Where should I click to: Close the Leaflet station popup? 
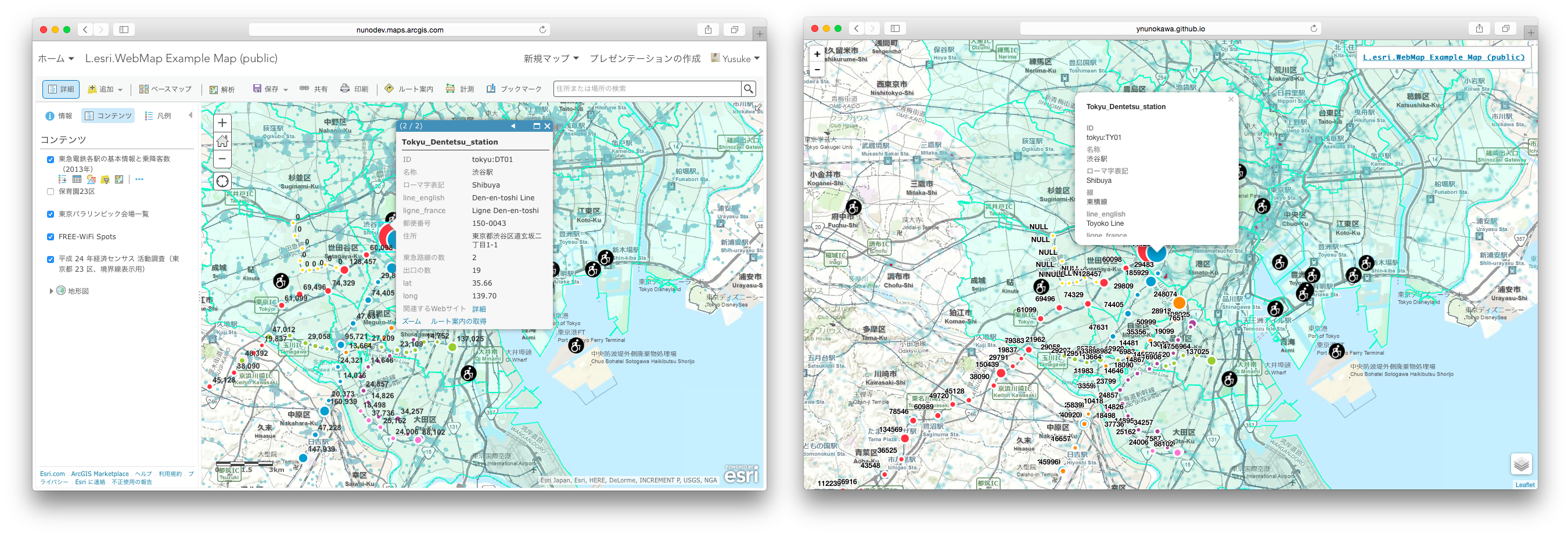[1231, 99]
